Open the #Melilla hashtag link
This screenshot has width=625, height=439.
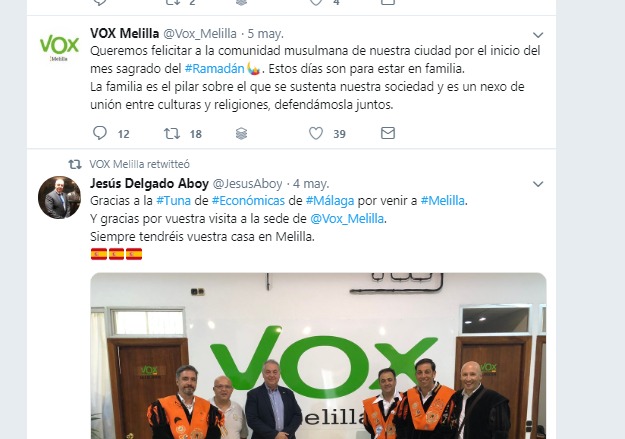coord(442,200)
